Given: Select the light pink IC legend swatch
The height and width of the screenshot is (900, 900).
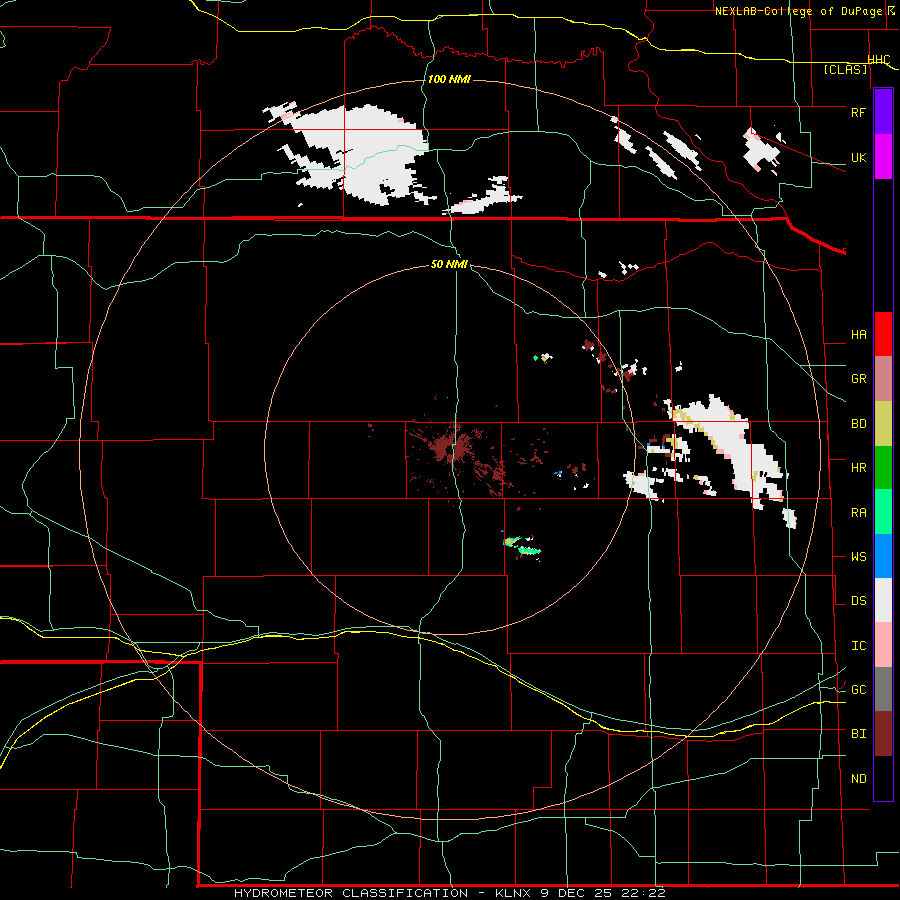Looking at the screenshot, I should click(x=883, y=645).
